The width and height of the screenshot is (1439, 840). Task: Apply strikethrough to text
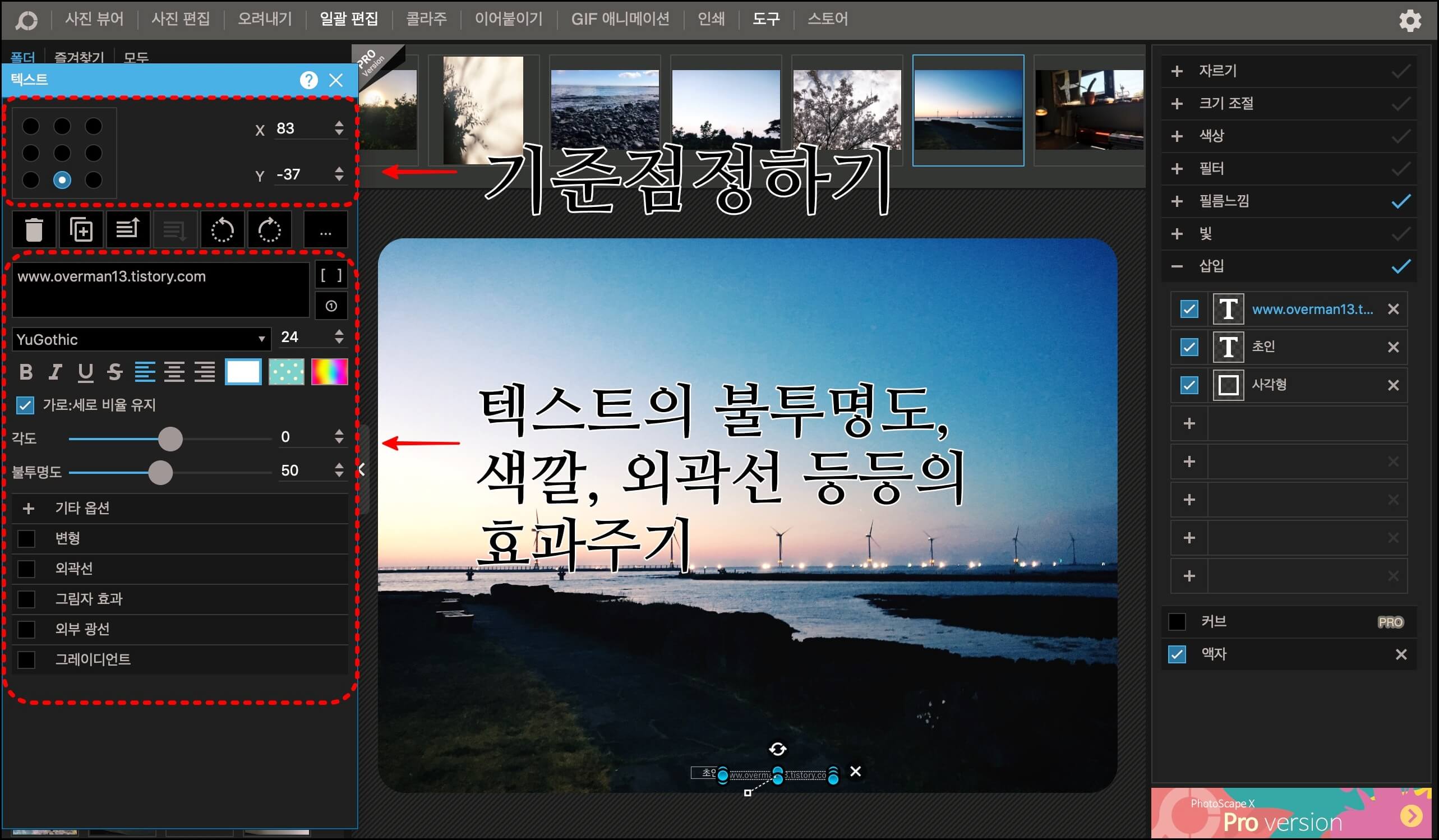[x=115, y=372]
